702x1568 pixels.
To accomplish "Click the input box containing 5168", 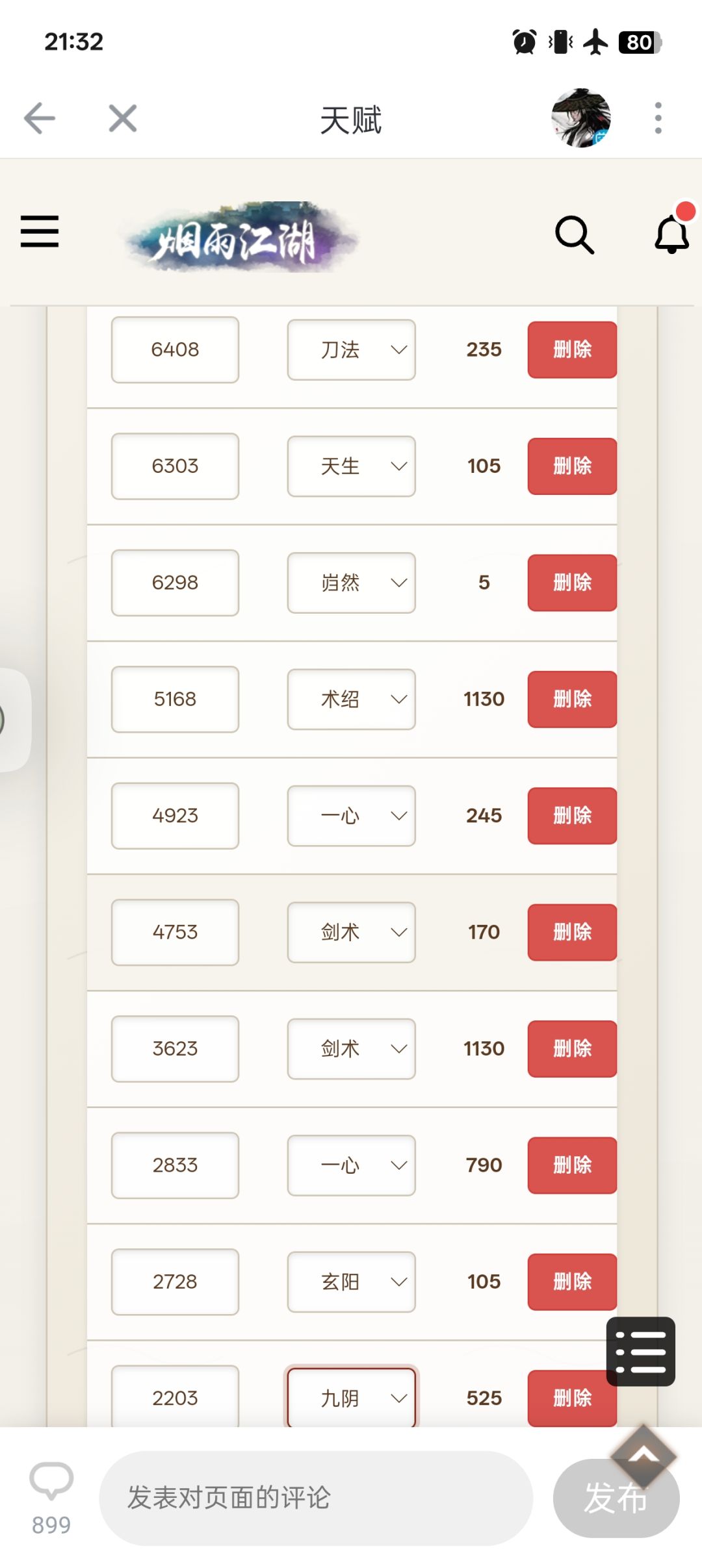I will (x=175, y=700).
